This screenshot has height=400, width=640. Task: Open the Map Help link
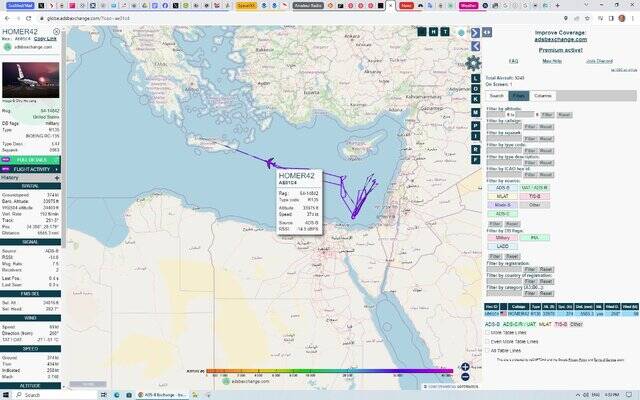(552, 61)
